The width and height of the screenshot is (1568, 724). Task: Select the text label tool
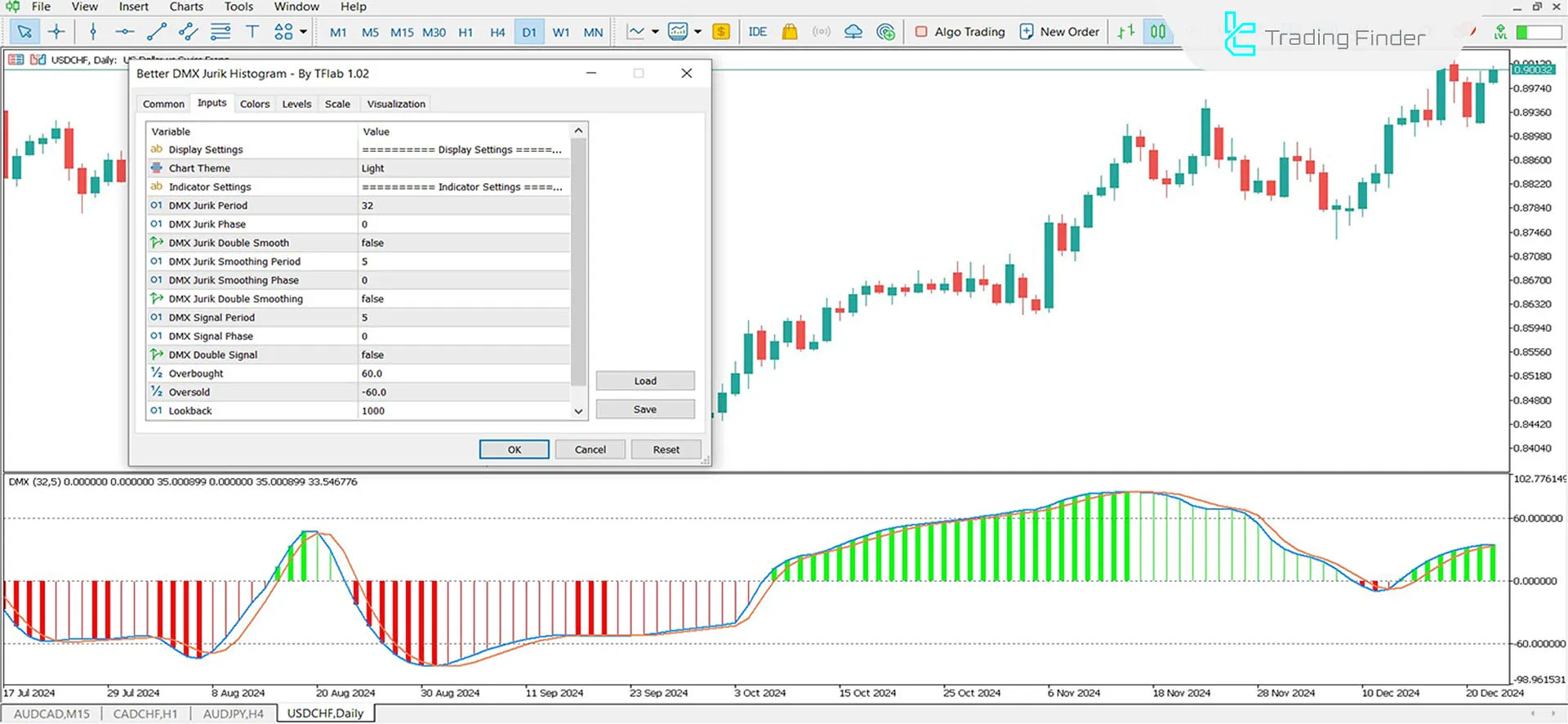pos(252,32)
